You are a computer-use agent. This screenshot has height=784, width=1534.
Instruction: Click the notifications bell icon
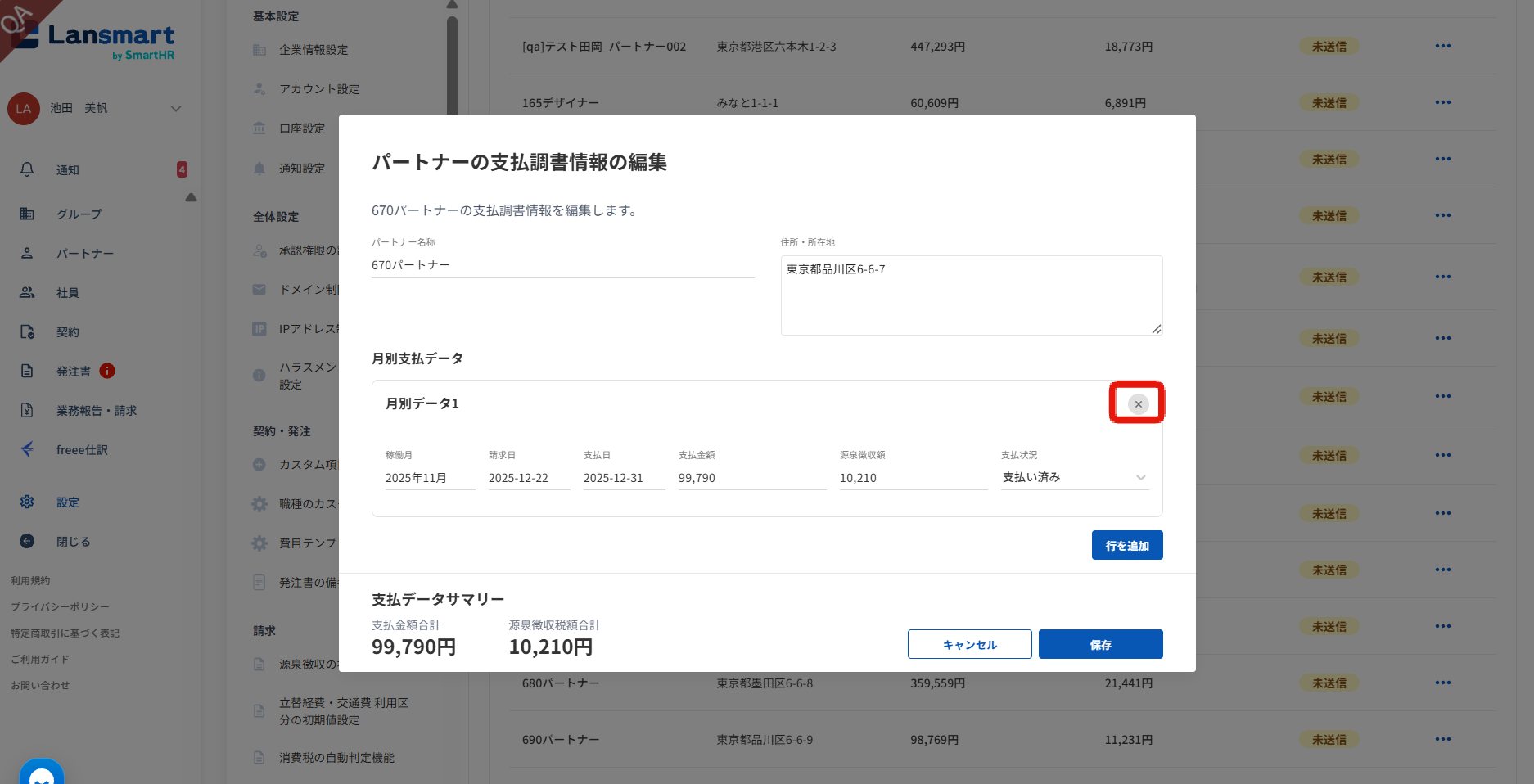[x=27, y=169]
